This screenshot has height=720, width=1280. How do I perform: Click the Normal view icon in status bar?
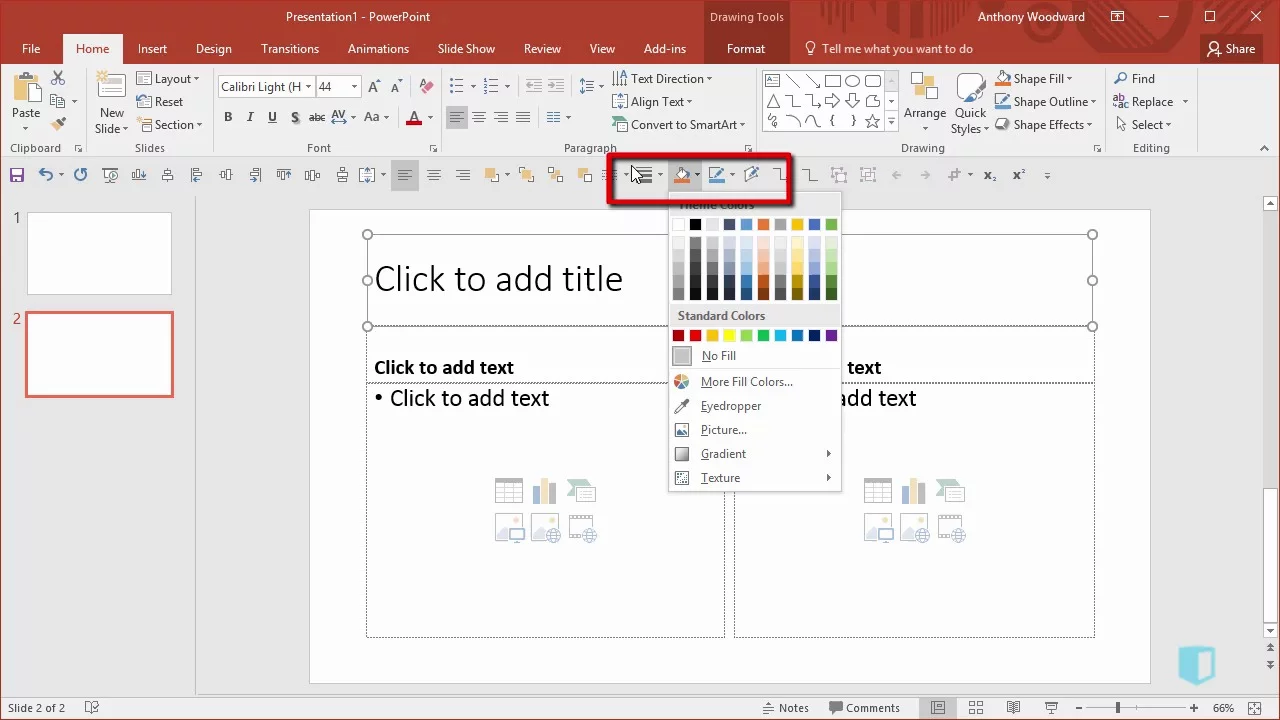pyautogui.click(x=937, y=708)
